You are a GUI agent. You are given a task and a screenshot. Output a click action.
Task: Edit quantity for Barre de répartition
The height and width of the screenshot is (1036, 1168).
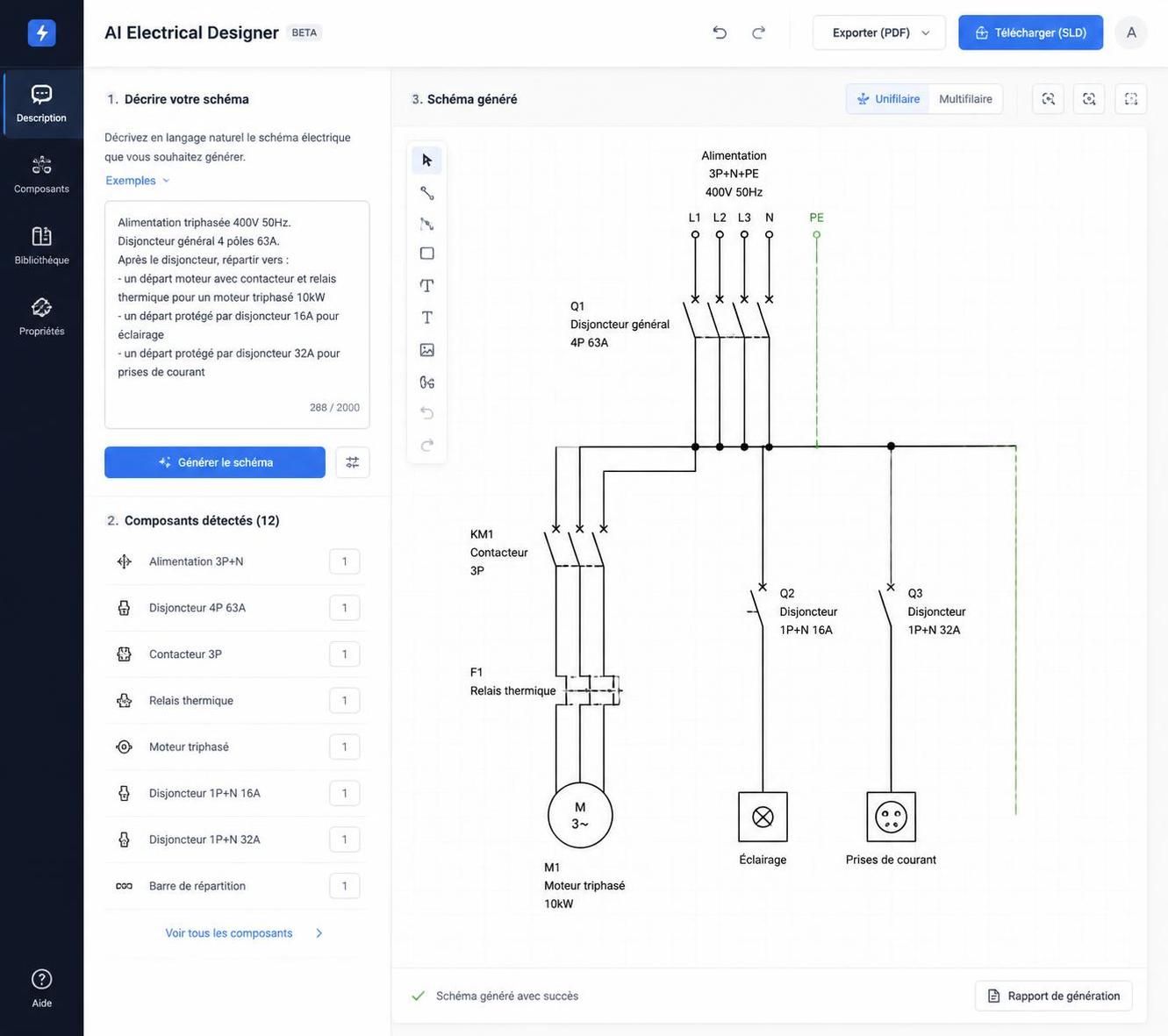point(344,886)
